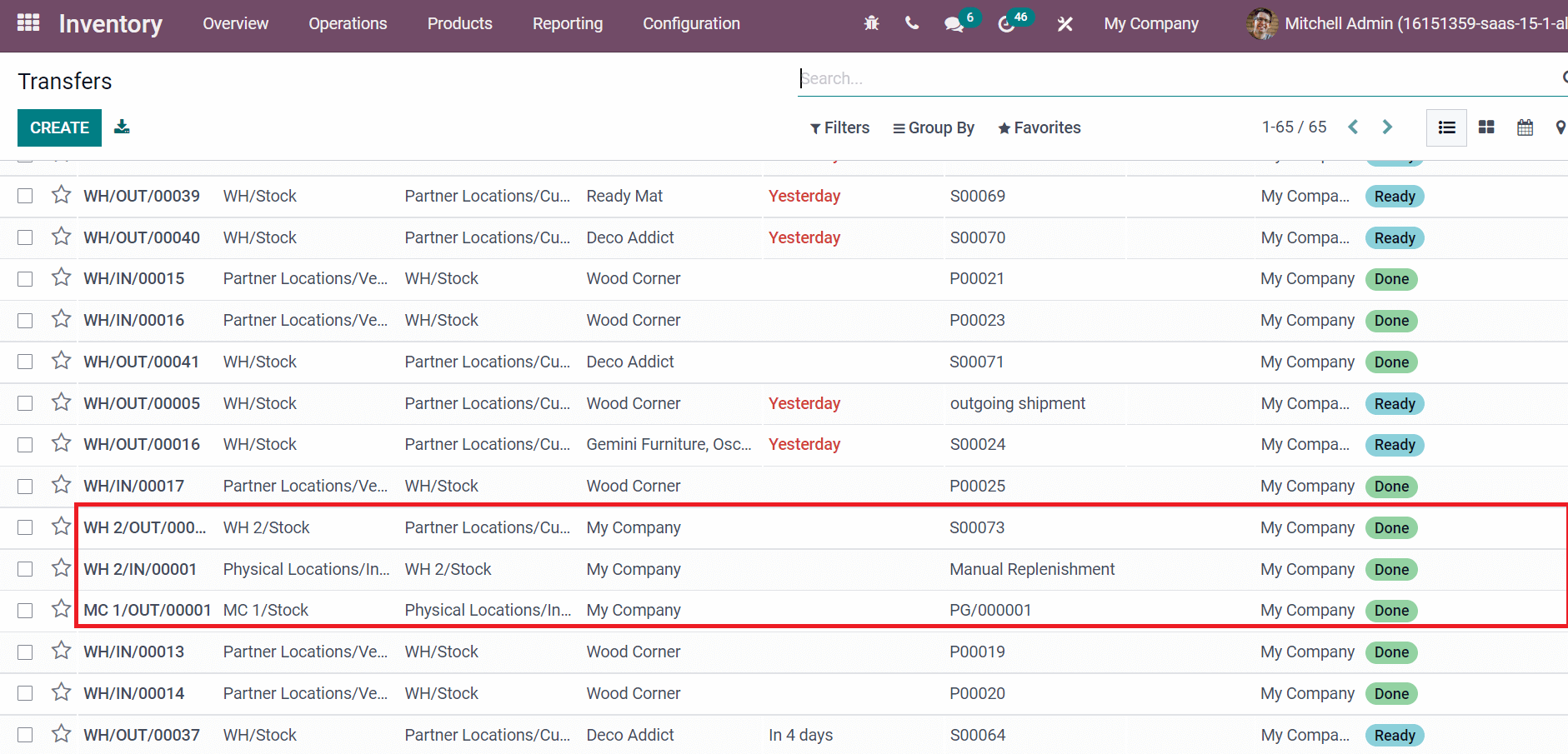Open transfer WH/IN/00013

pyautogui.click(x=134, y=652)
